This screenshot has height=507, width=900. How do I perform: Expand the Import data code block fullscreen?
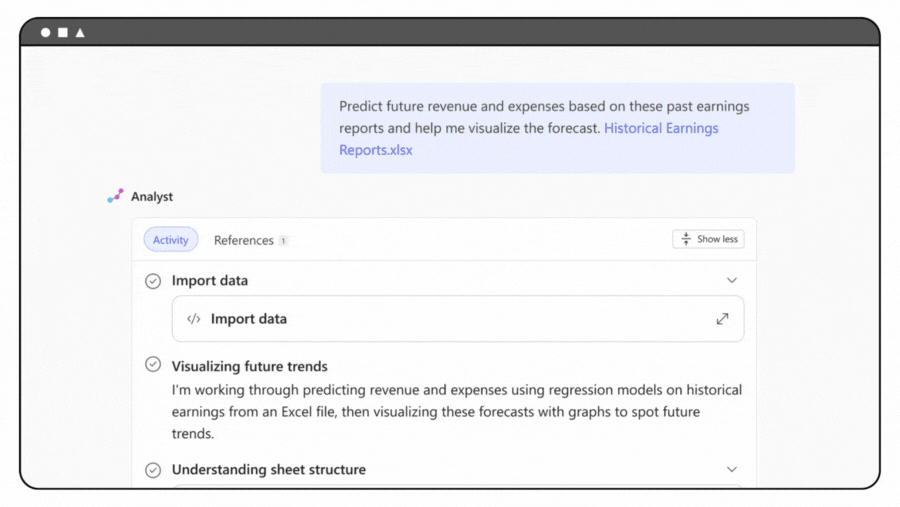[x=722, y=319]
